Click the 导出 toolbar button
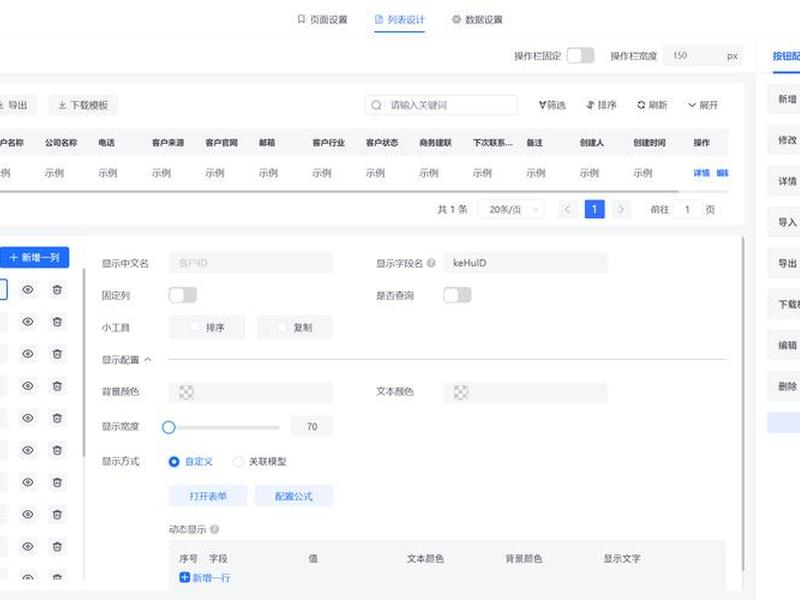Viewport: 800px width, 600px height. [14, 105]
